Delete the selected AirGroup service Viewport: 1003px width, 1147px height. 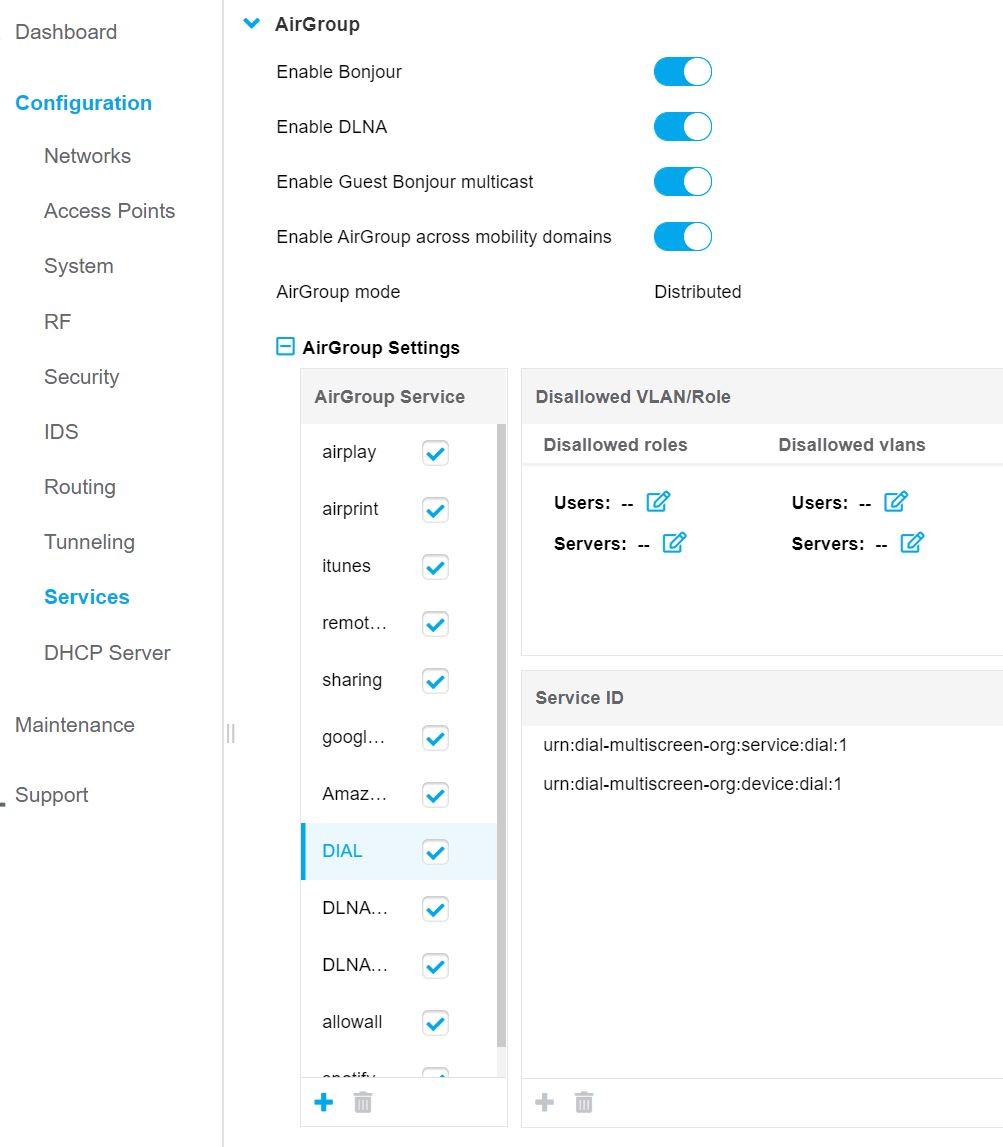pyautogui.click(x=363, y=1102)
